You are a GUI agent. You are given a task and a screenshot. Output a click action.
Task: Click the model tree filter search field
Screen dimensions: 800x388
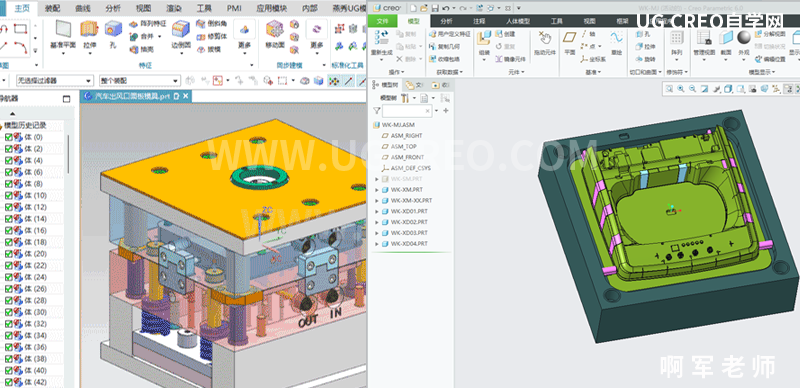tap(407, 110)
